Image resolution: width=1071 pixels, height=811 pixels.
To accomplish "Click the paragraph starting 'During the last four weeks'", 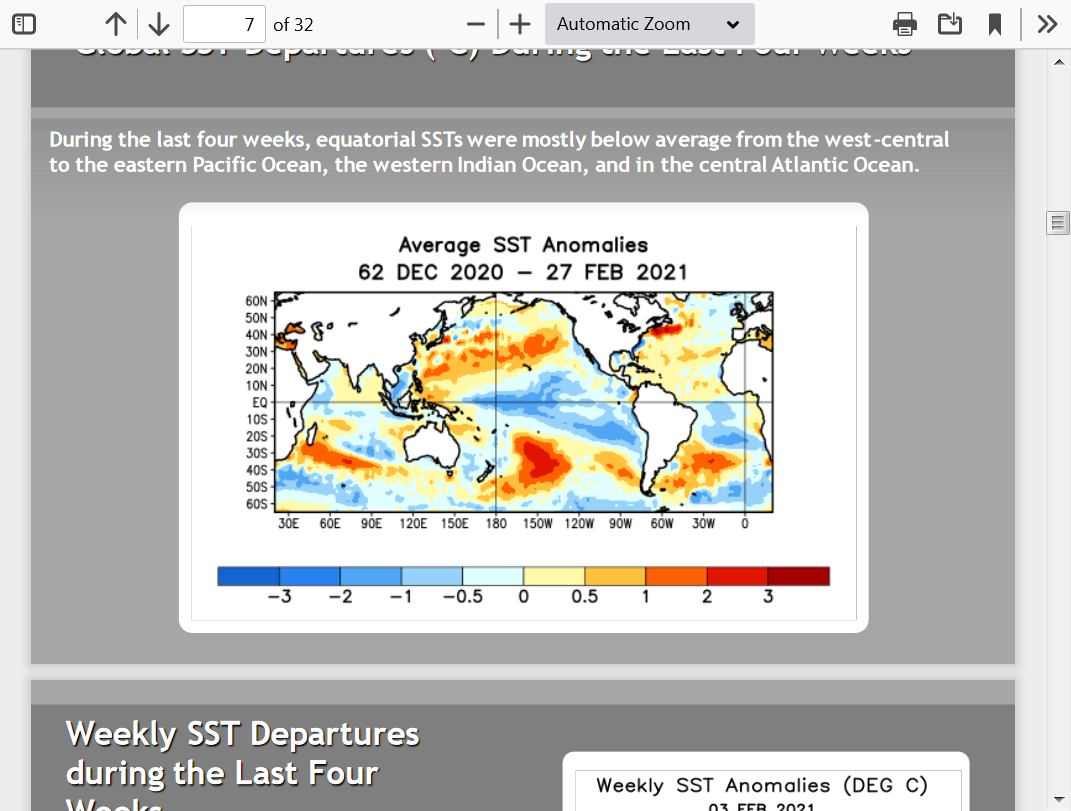I will [499, 152].
